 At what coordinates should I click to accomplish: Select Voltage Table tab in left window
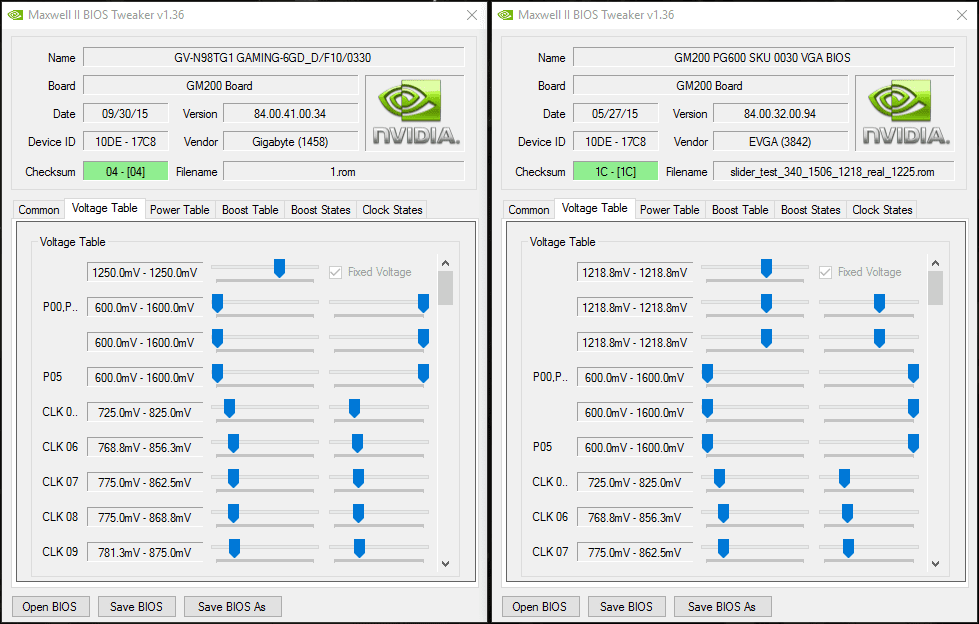104,209
